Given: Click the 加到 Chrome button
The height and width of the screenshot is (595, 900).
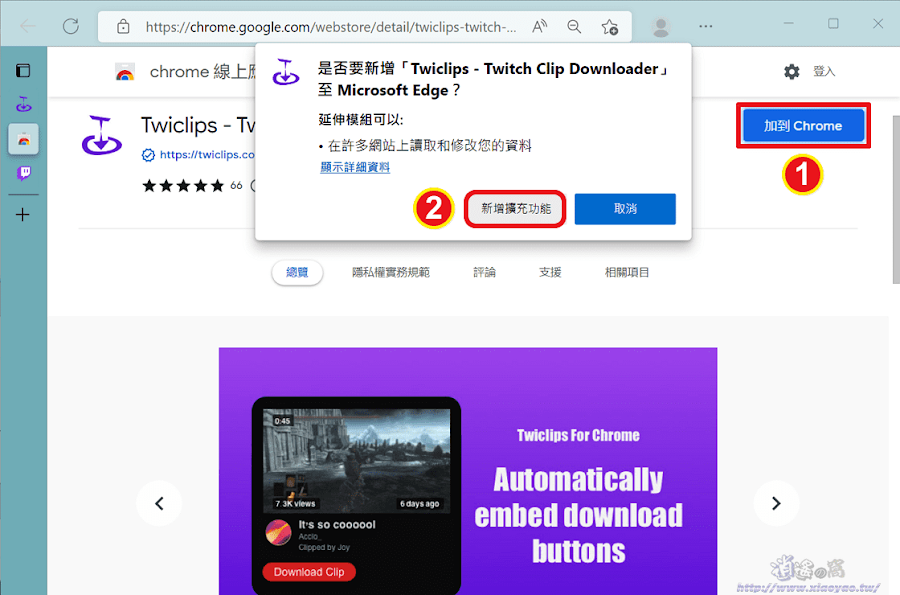Looking at the screenshot, I should [804, 126].
